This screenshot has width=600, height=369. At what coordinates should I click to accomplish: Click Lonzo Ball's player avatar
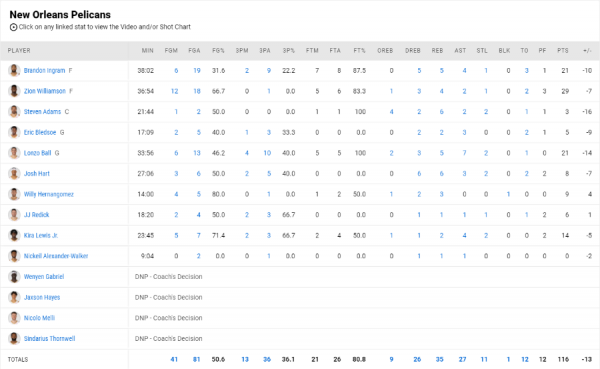coord(14,153)
